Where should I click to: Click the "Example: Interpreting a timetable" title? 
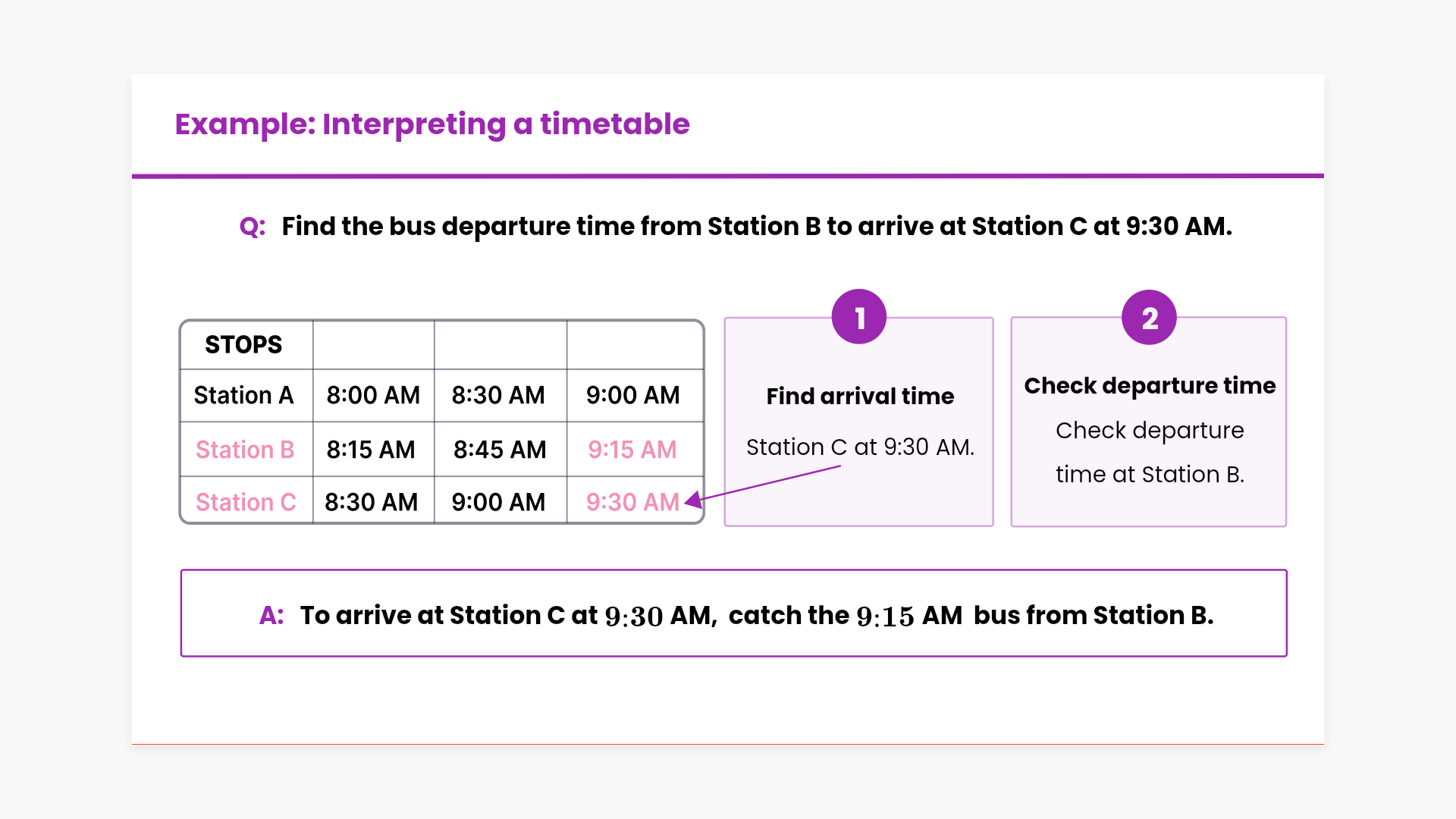pos(432,124)
